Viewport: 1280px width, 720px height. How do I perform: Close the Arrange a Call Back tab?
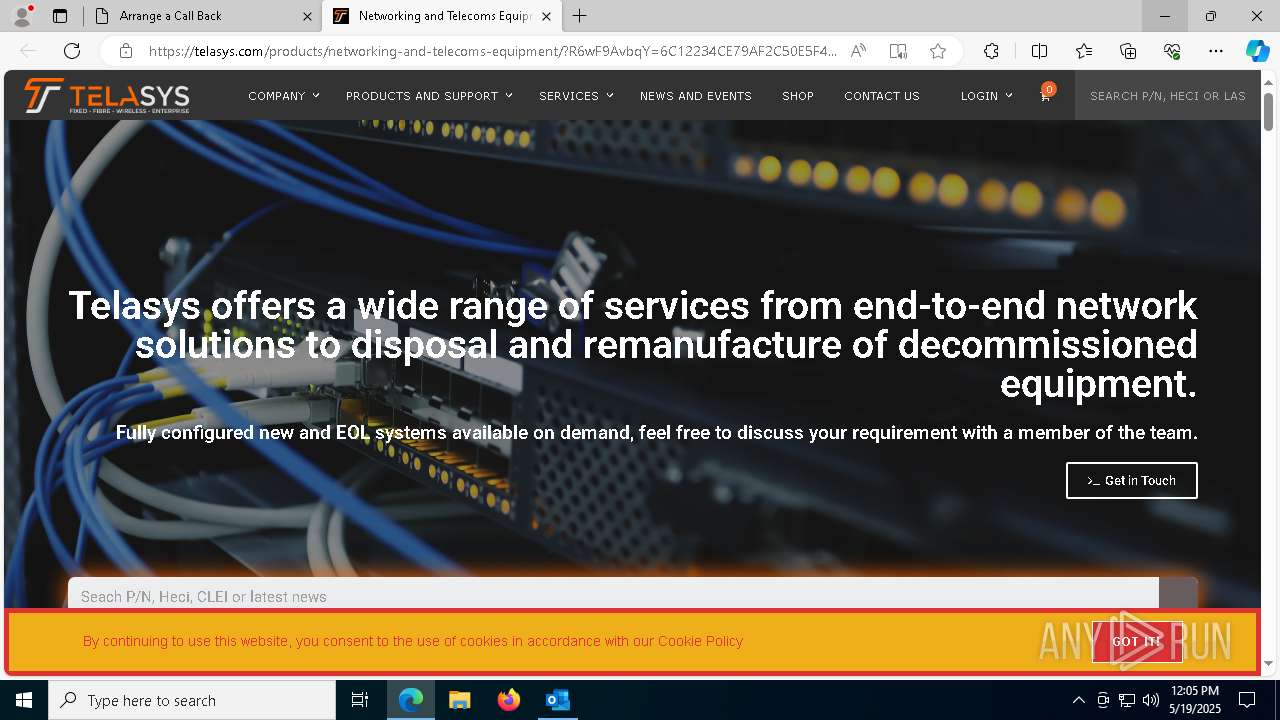pos(307,16)
